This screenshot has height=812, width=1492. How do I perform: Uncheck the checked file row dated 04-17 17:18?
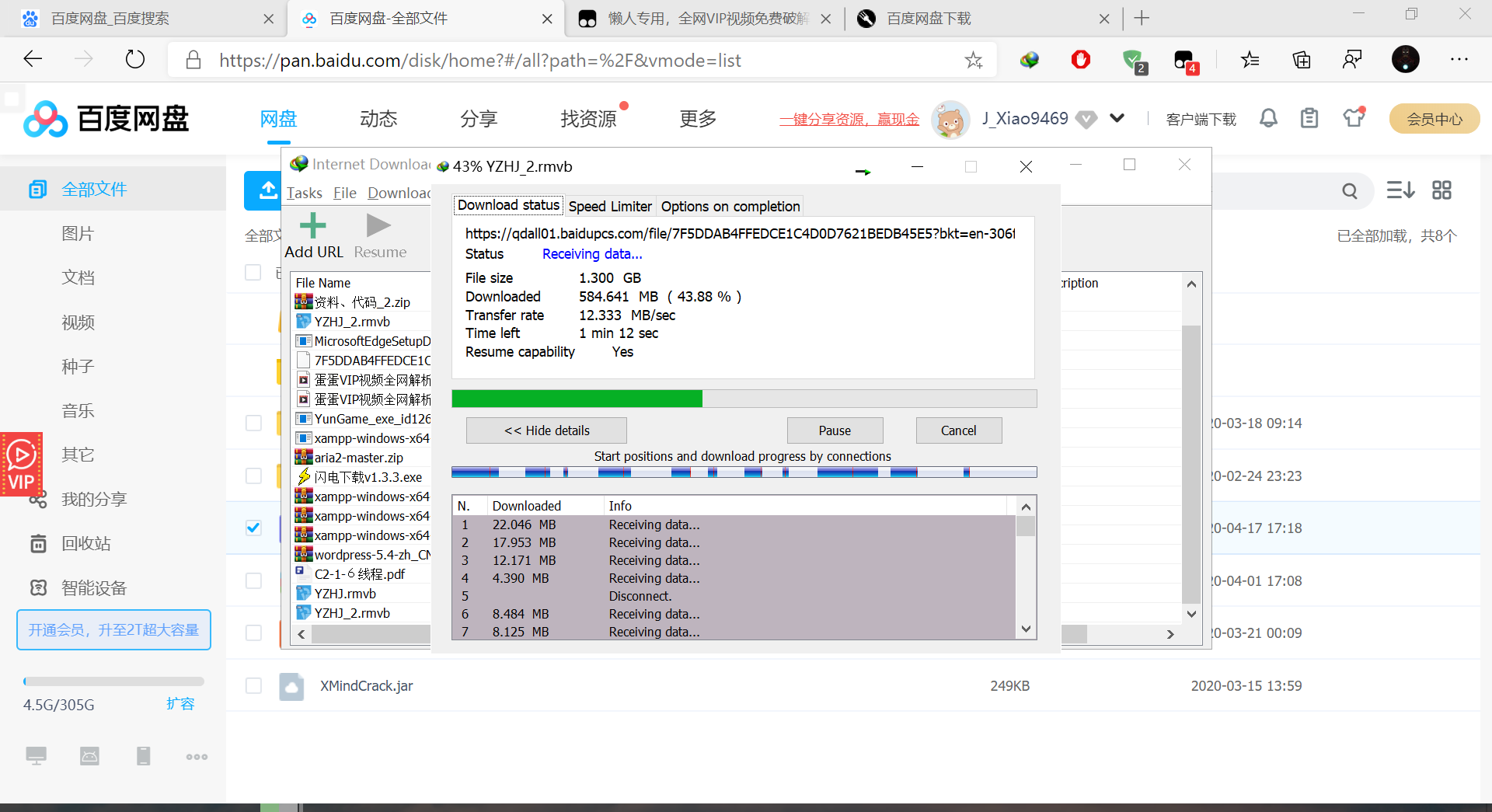(x=253, y=528)
